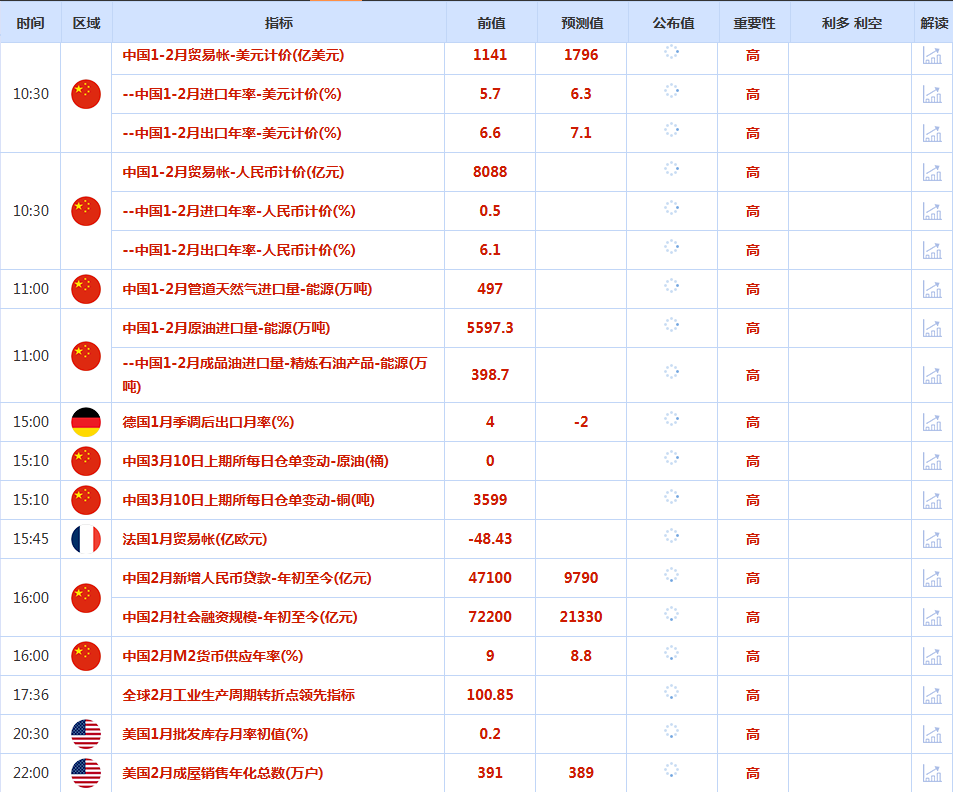This screenshot has width=953, height=792.
Task: Select the US flag in 20:30 row
Action: tap(86, 734)
